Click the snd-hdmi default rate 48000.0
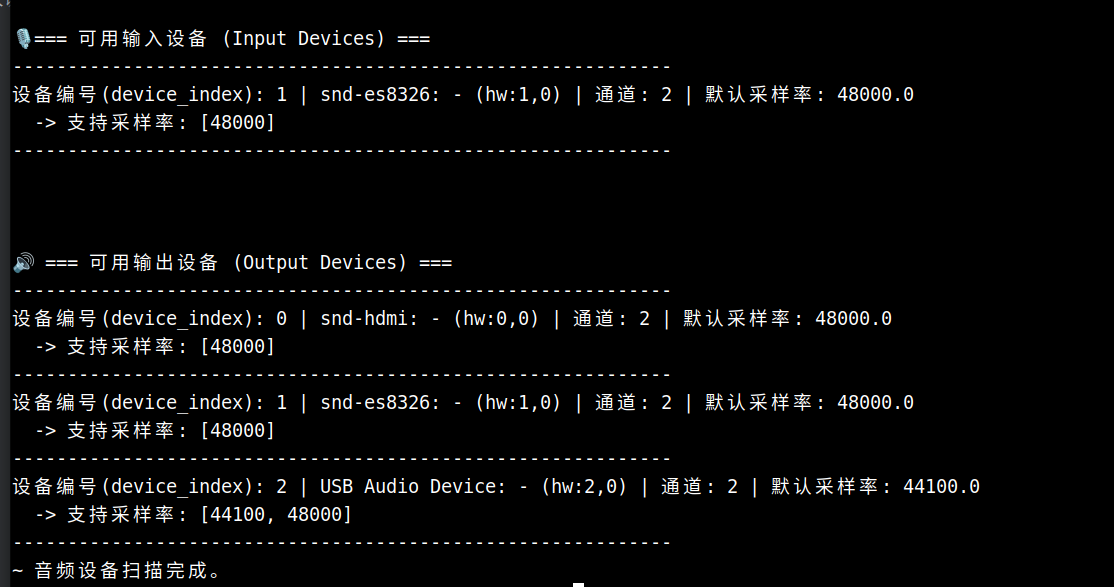The image size is (1114, 587). (853, 319)
